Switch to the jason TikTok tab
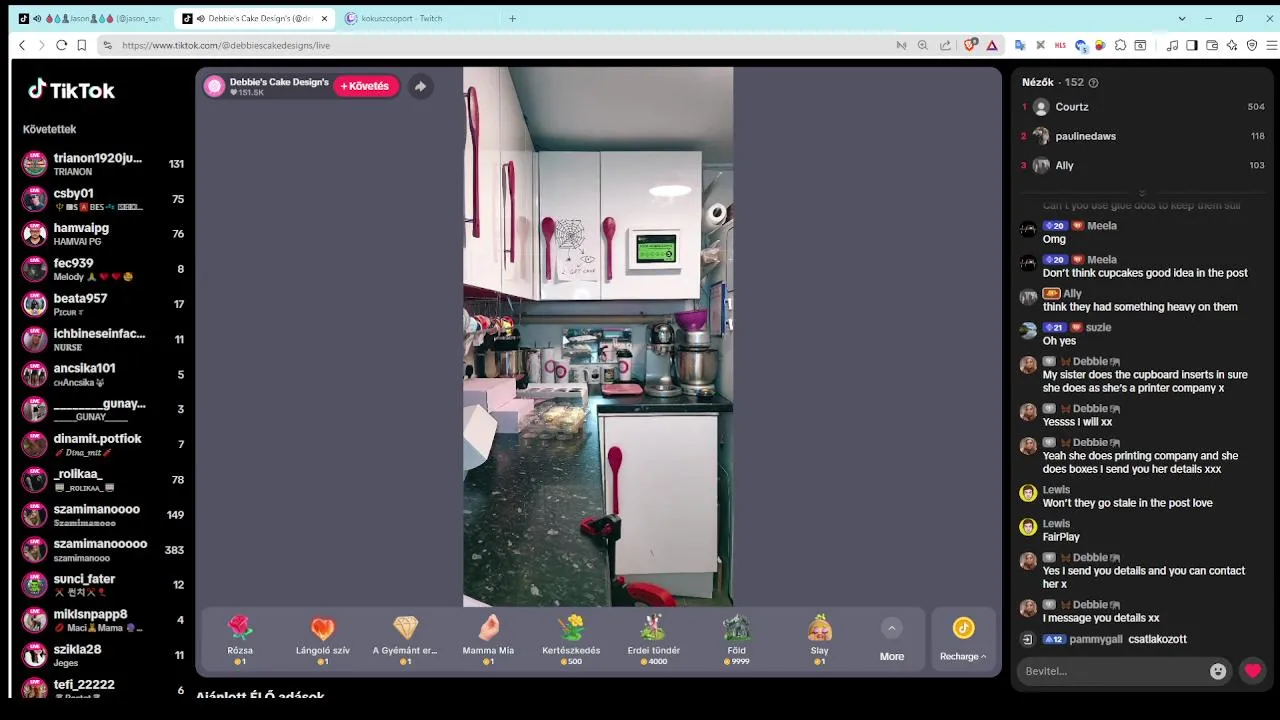Viewport: 1280px width, 720px height. 90,18
